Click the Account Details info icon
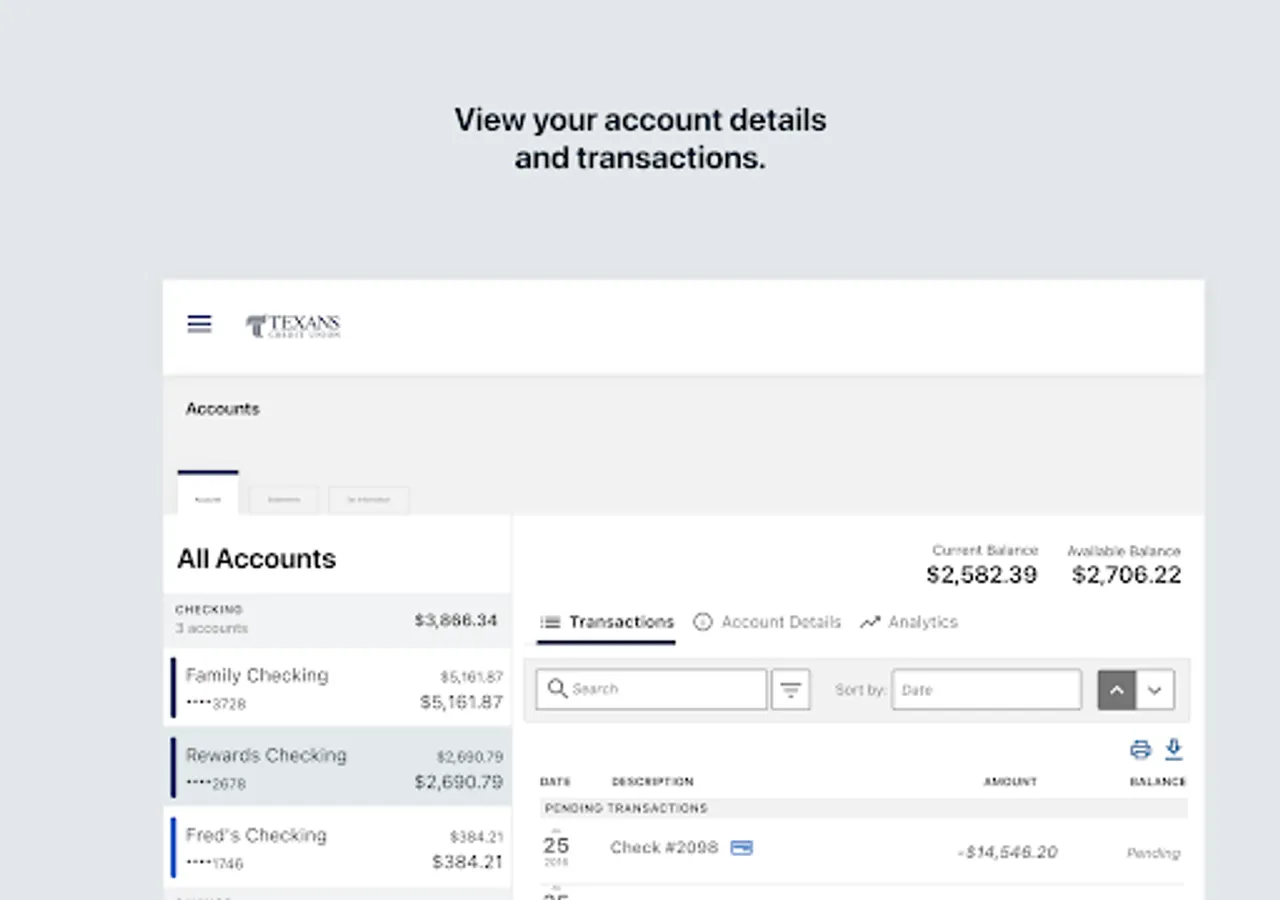The height and width of the screenshot is (900, 1280). coord(703,622)
